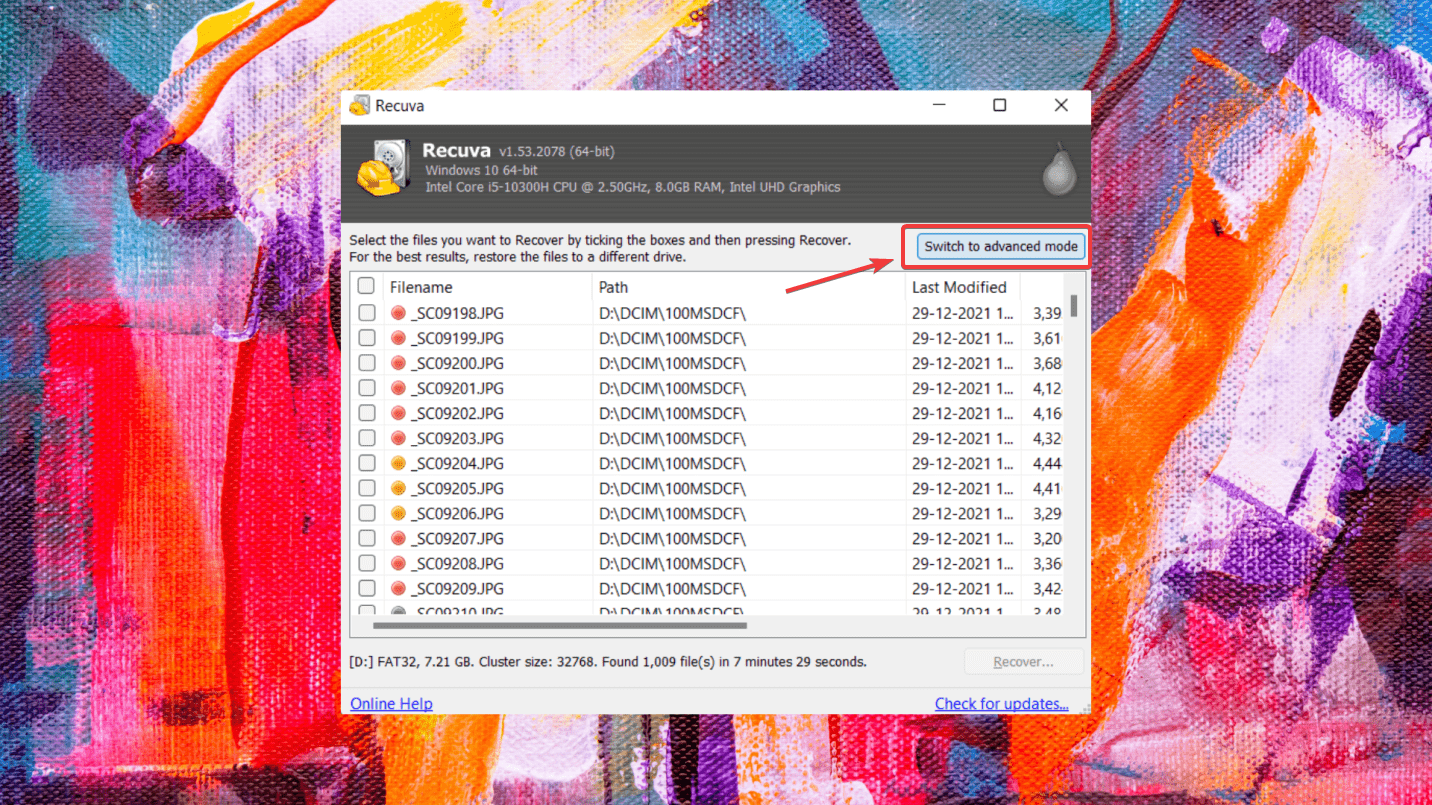Click the Recuva title bar app icon
Viewport: 1432px width, 805px height.
pyautogui.click(x=360, y=106)
